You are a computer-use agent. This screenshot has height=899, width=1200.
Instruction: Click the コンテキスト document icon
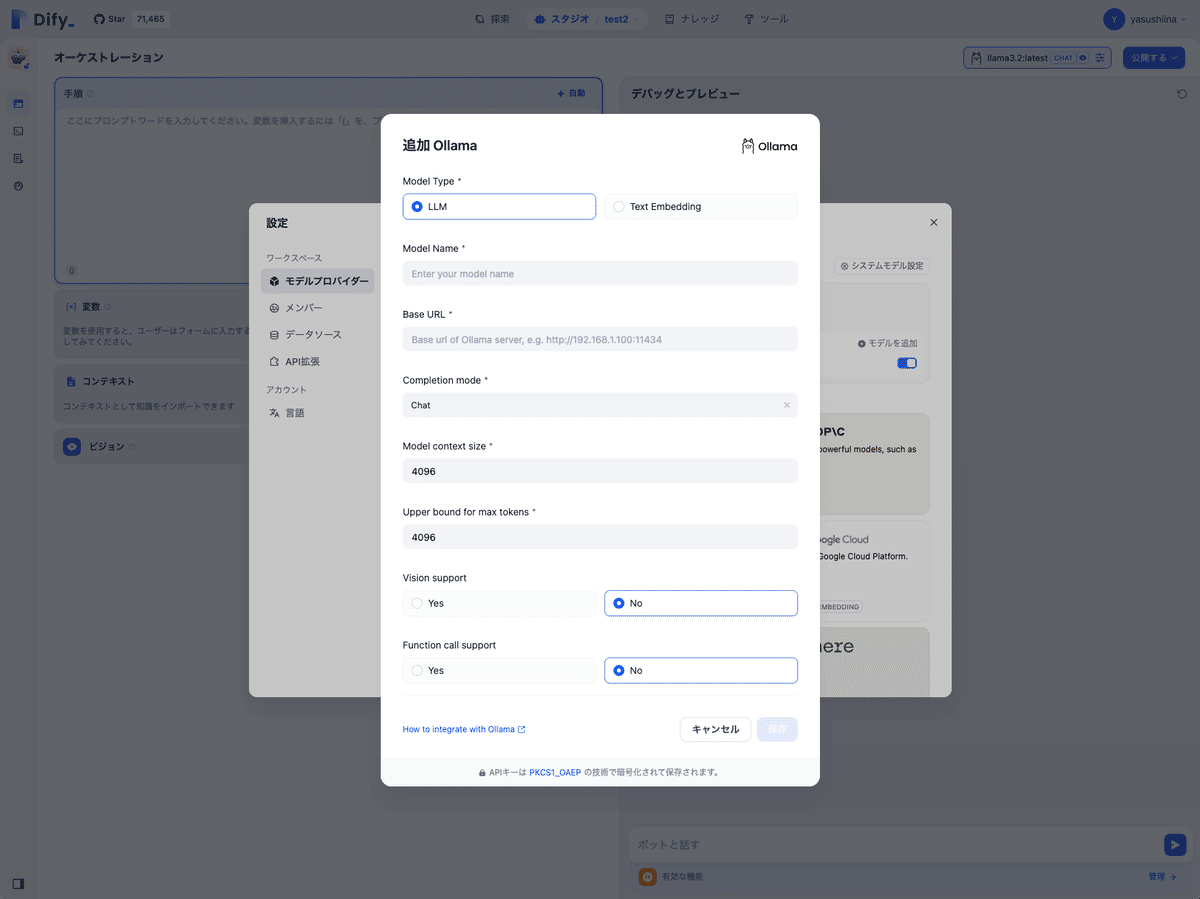[72, 381]
